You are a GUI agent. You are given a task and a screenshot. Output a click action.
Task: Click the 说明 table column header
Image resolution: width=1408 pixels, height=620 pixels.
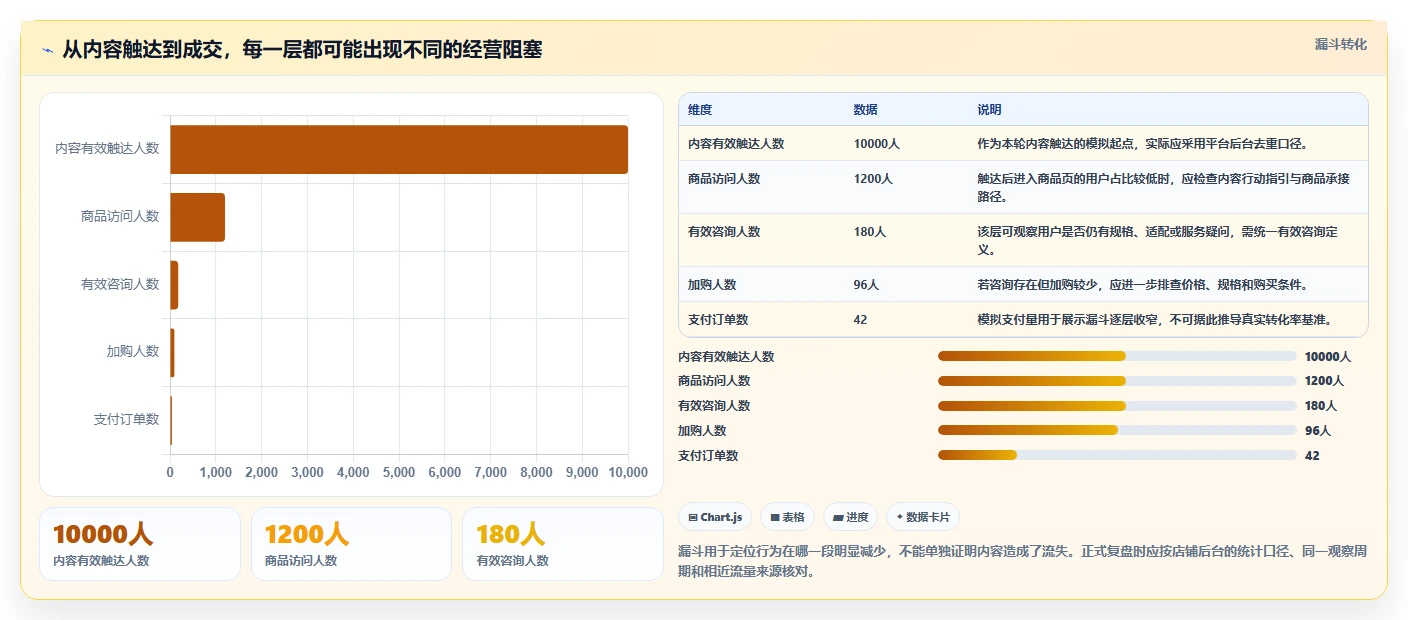coord(989,110)
